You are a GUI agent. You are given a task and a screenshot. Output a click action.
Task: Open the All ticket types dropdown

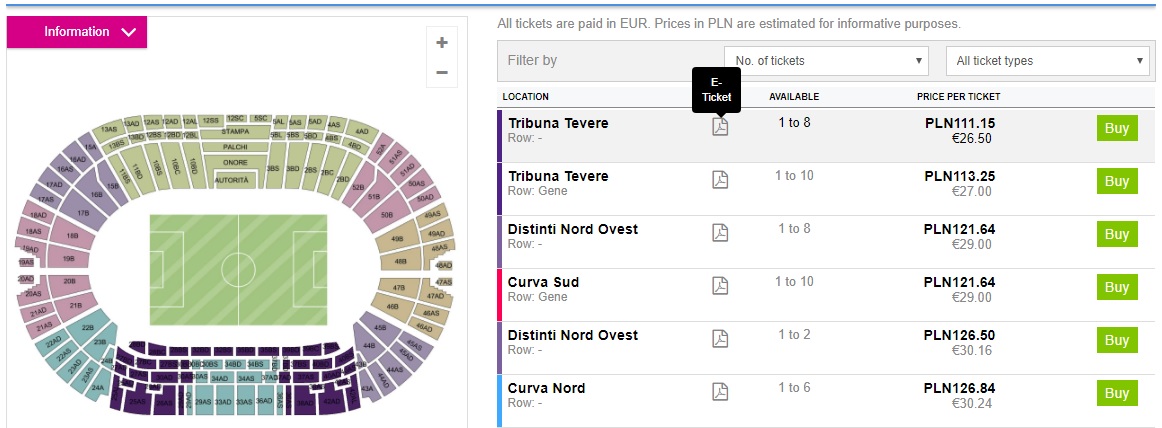1047,61
